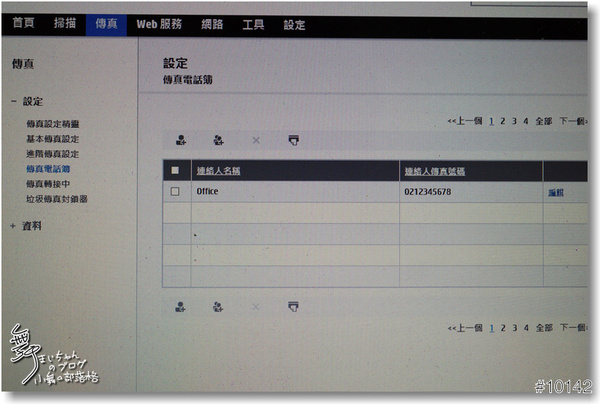Click delete X icon in top toolbar
This screenshot has width=600, height=404.
coord(256,140)
